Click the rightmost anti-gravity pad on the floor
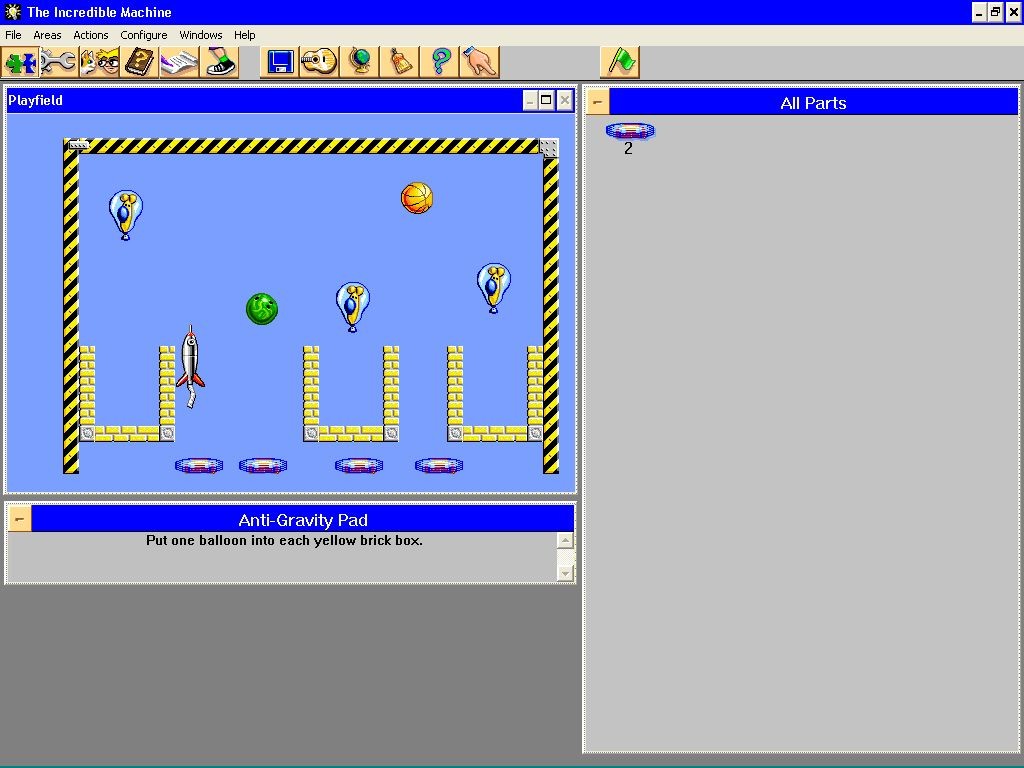 [x=439, y=465]
